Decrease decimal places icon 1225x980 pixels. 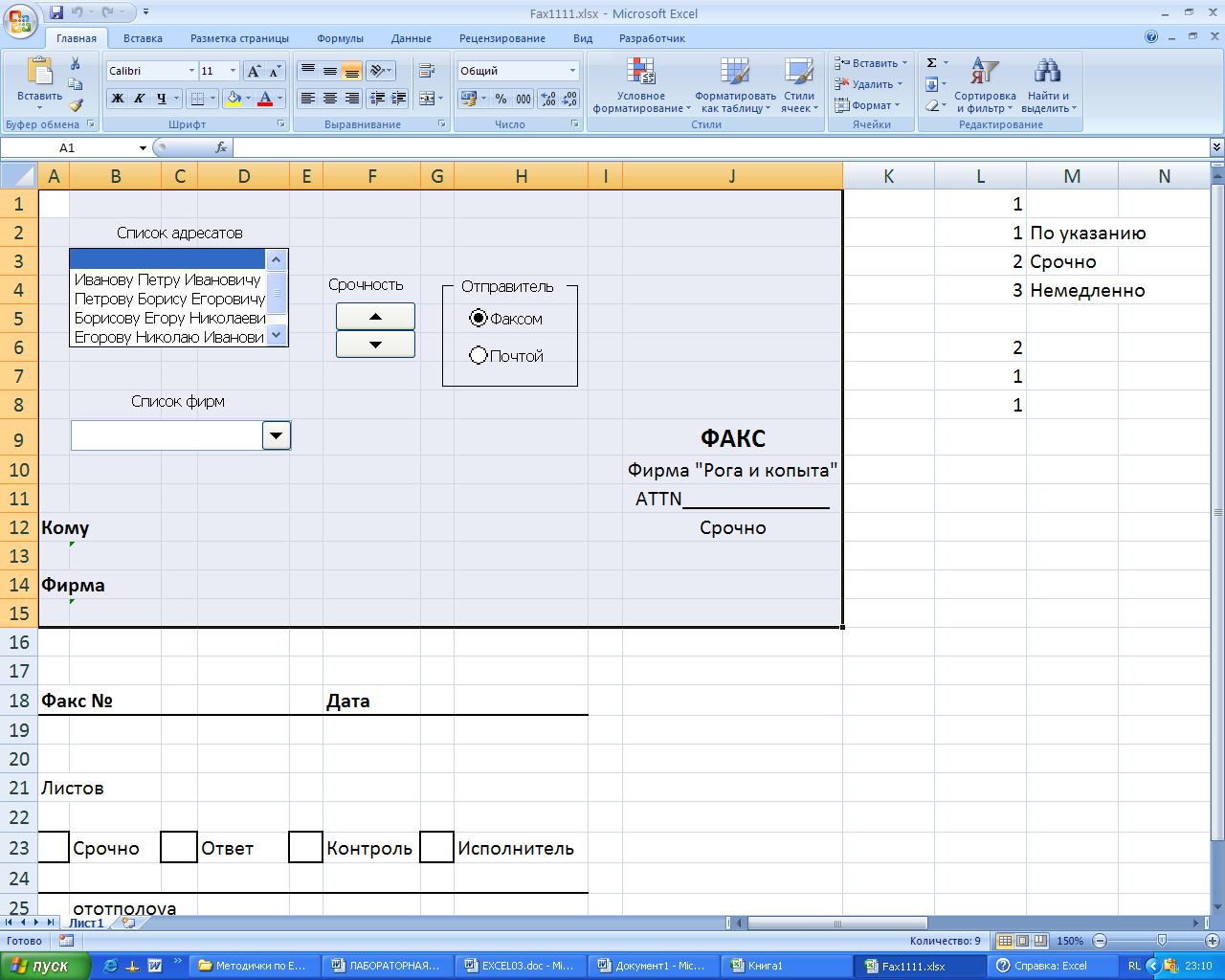coord(569,98)
